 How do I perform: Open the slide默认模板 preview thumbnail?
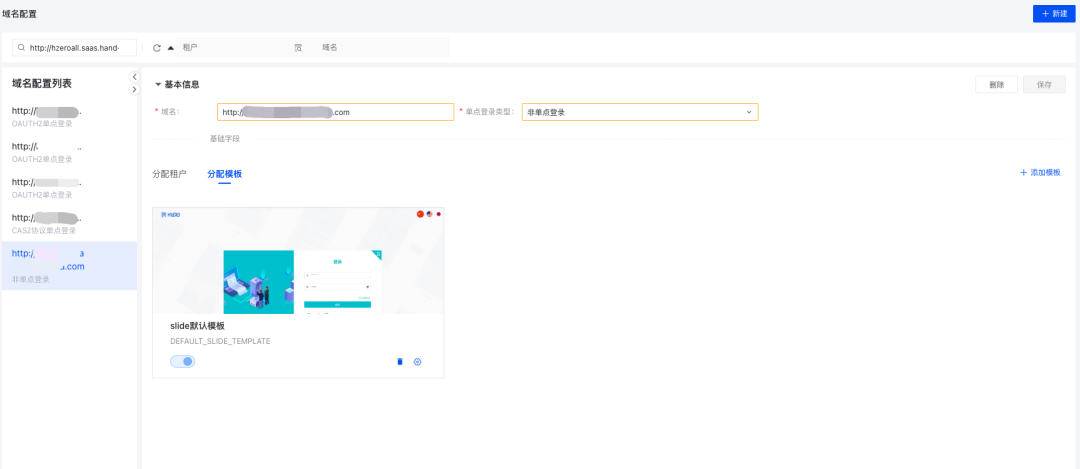point(298,261)
